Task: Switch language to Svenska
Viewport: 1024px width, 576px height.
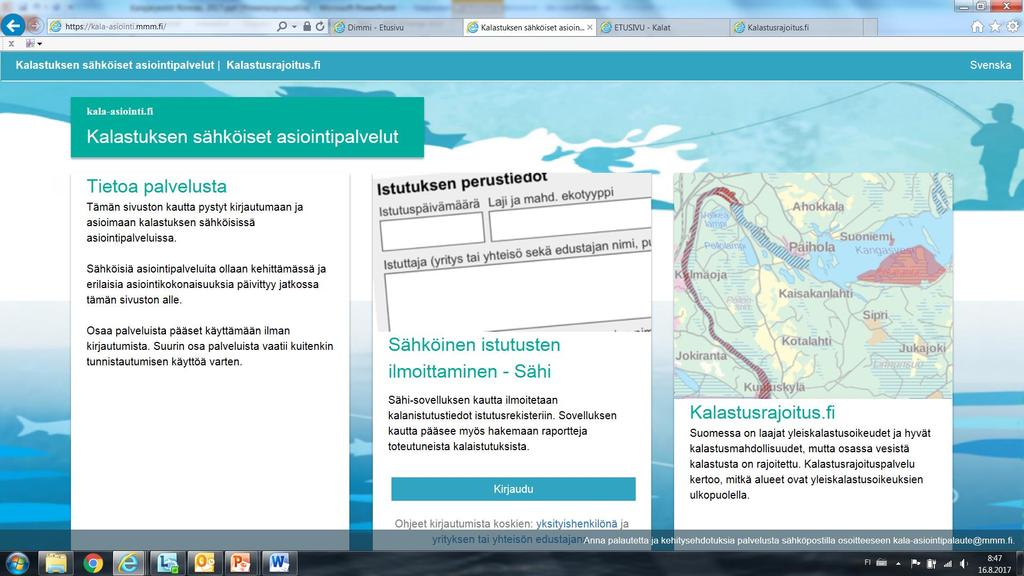Action: (990, 65)
